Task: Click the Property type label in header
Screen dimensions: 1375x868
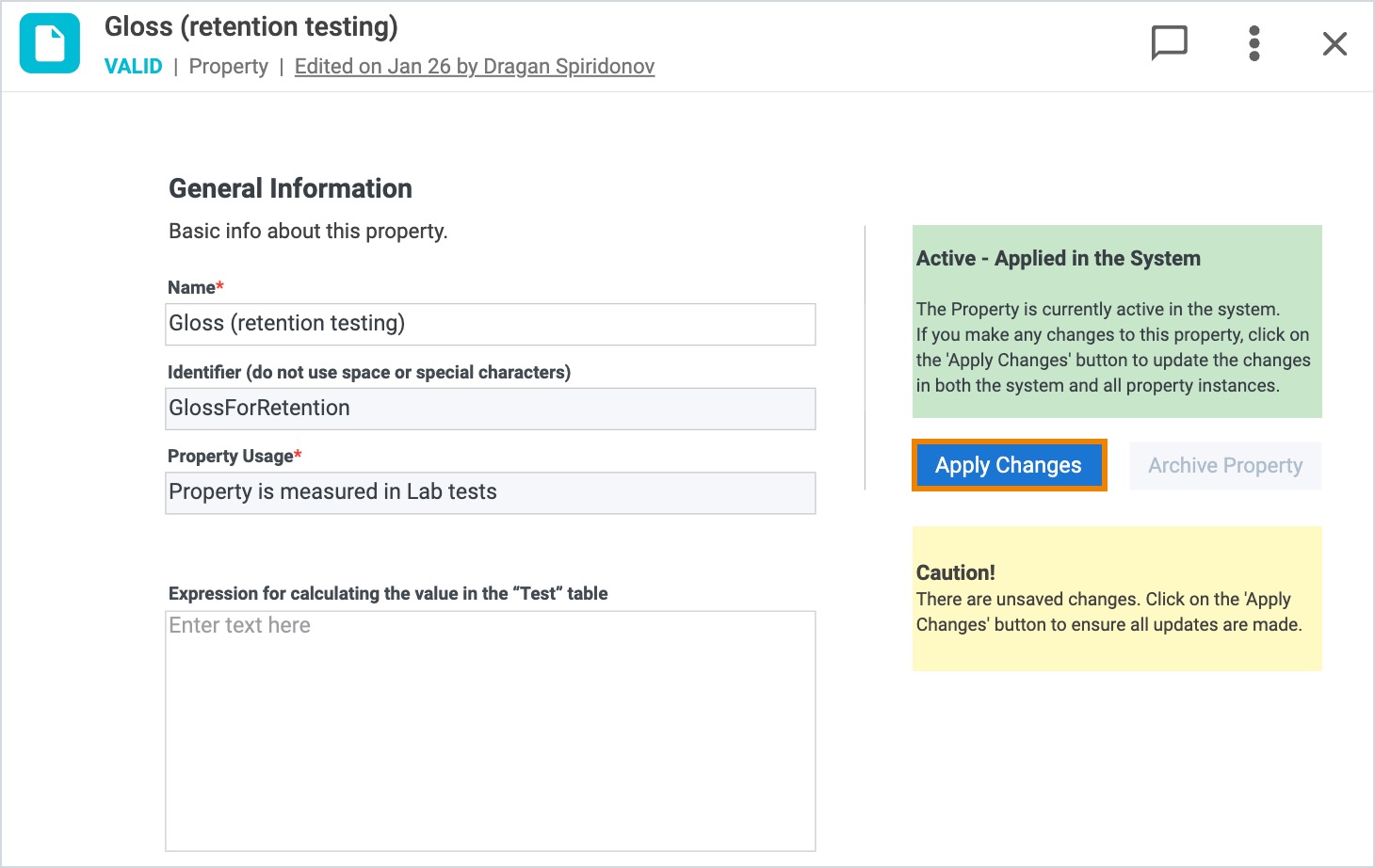Action: click(x=229, y=67)
